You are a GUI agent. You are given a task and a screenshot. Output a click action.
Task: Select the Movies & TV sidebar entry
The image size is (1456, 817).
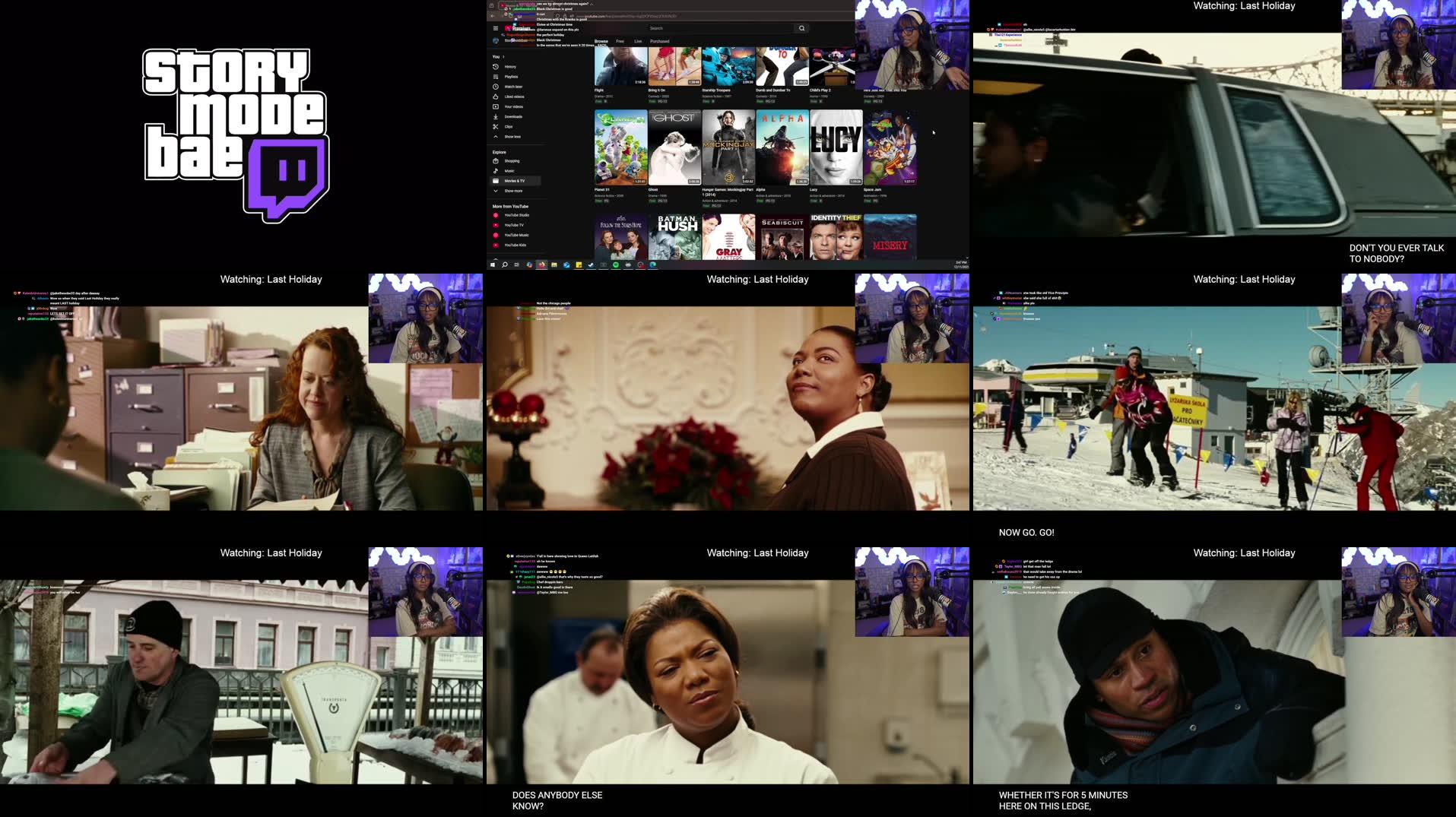tap(514, 181)
